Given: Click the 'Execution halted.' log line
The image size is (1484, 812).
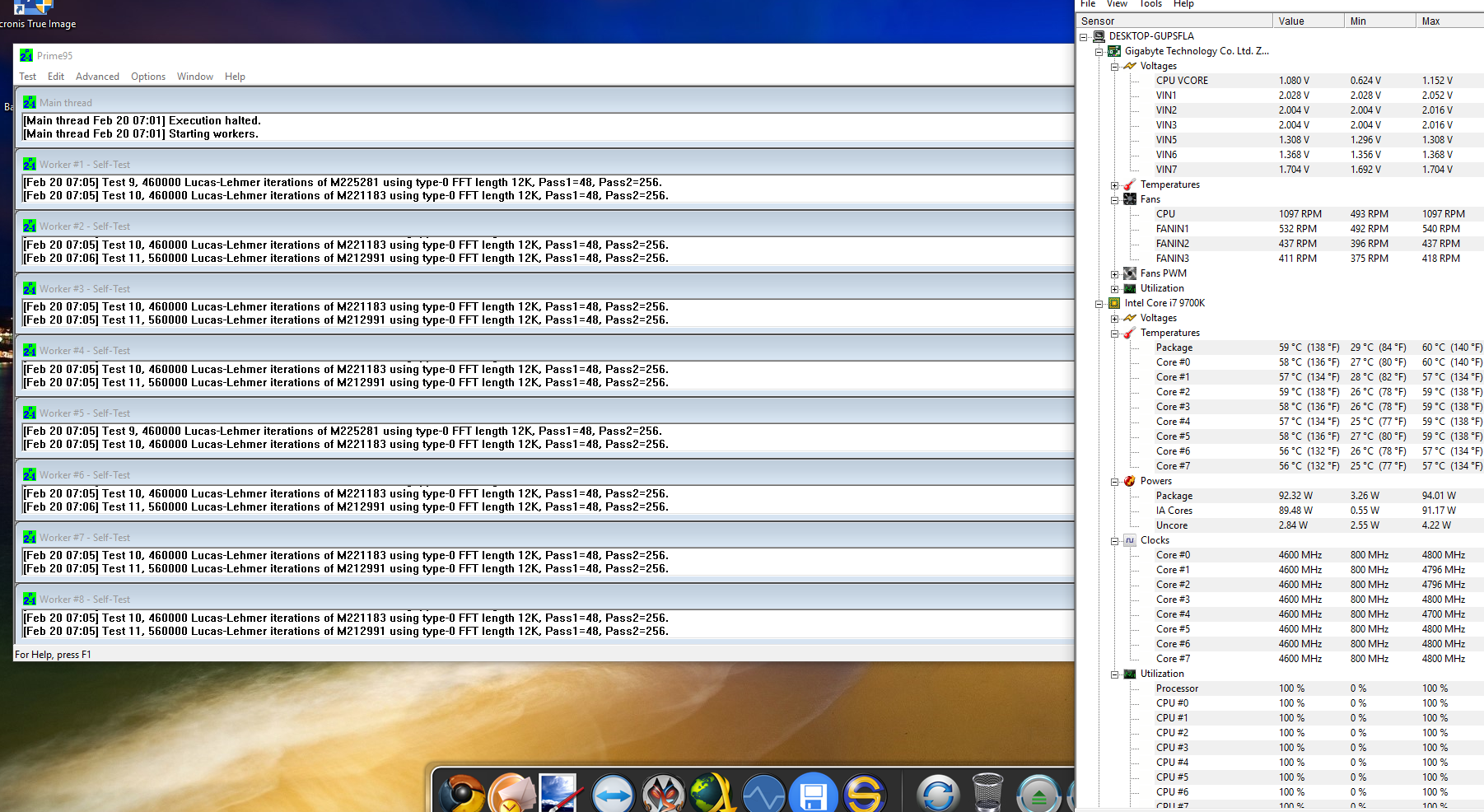Looking at the screenshot, I should (x=142, y=121).
